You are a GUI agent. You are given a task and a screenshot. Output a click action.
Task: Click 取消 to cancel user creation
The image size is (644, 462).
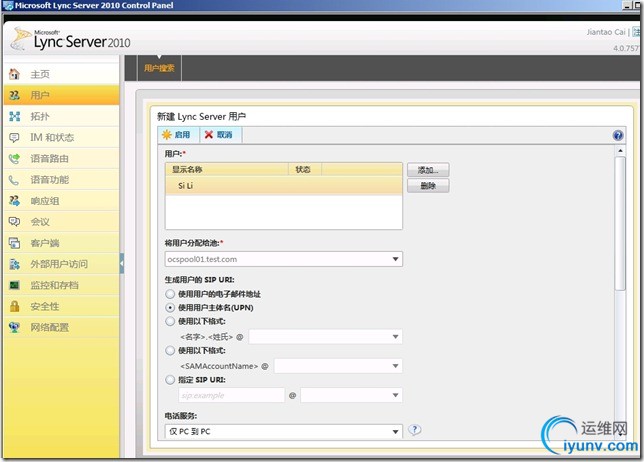tap(219, 135)
